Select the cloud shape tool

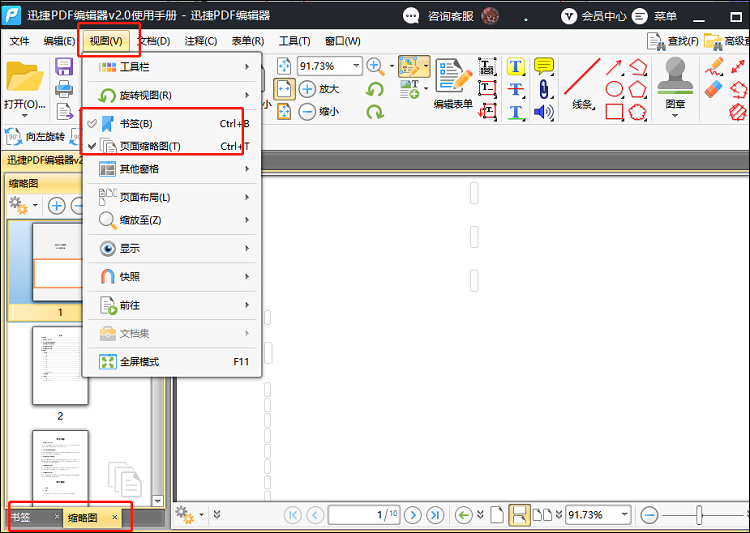coord(637,111)
